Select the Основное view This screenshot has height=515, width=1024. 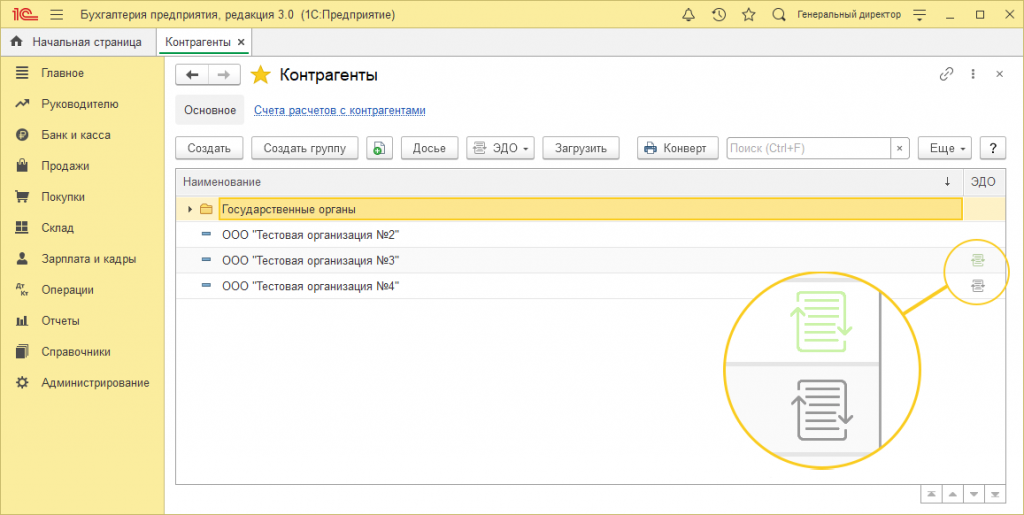(210, 110)
